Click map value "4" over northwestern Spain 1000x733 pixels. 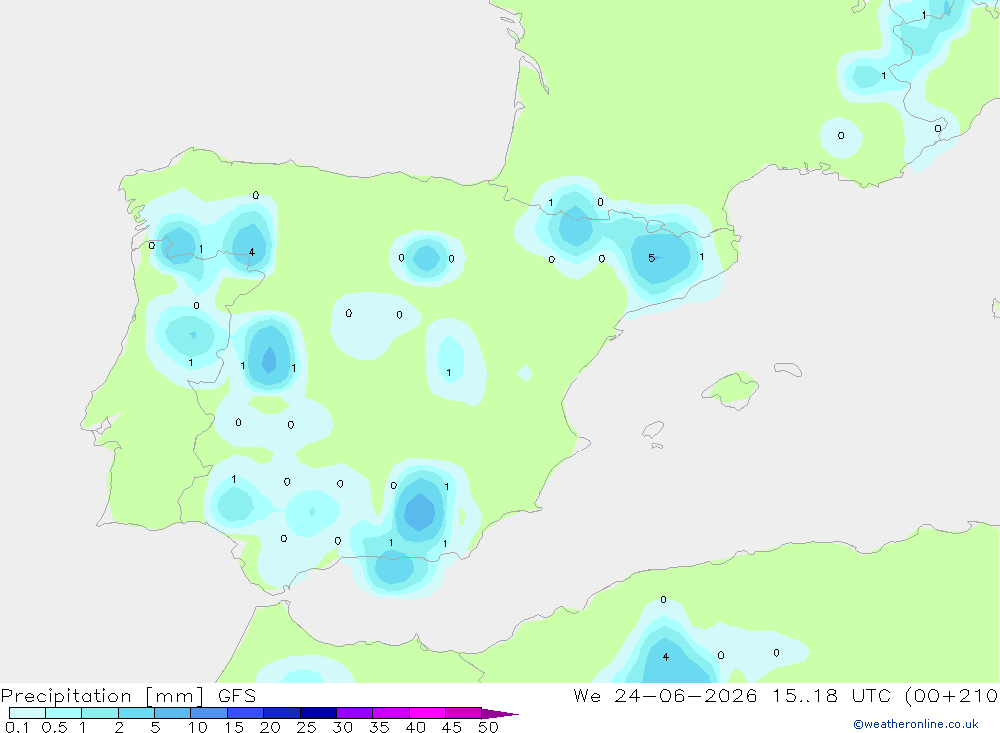[252, 252]
